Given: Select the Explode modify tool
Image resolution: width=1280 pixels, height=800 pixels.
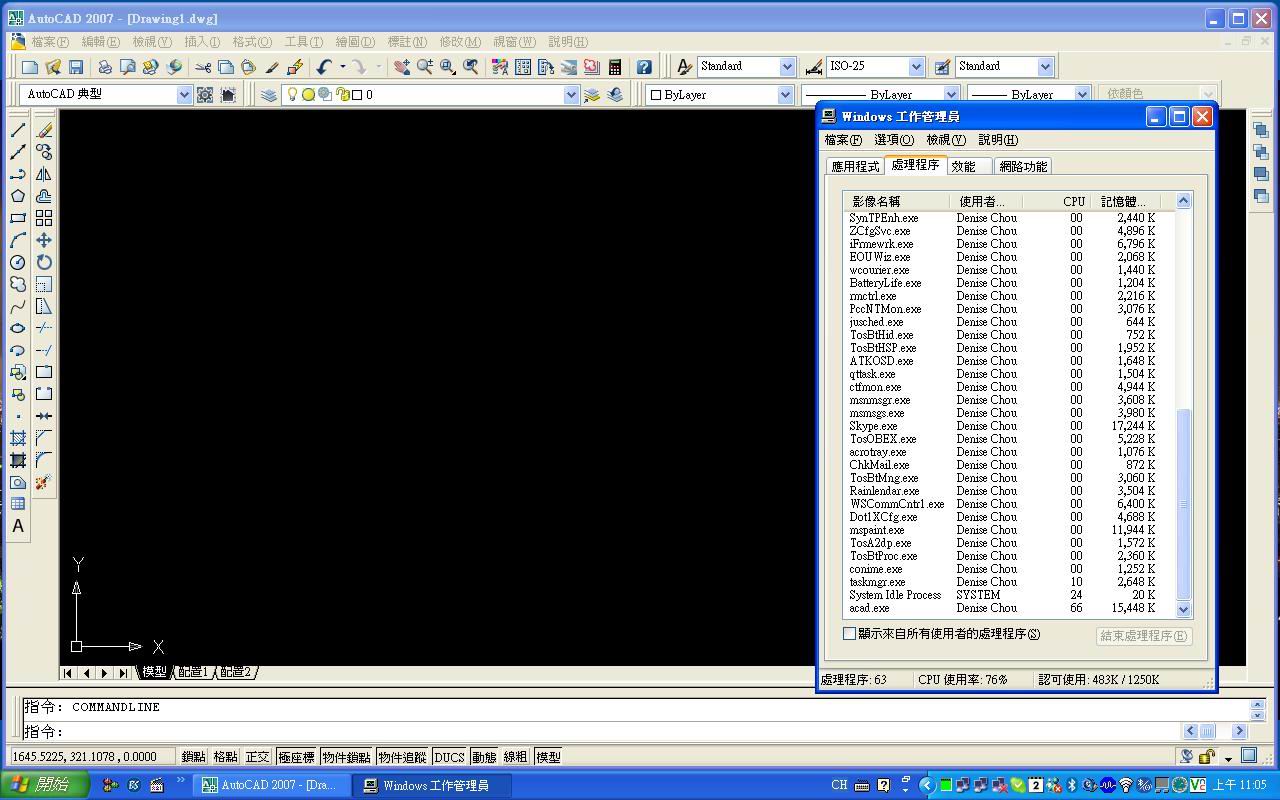Looking at the screenshot, I should pyautogui.click(x=44, y=482).
